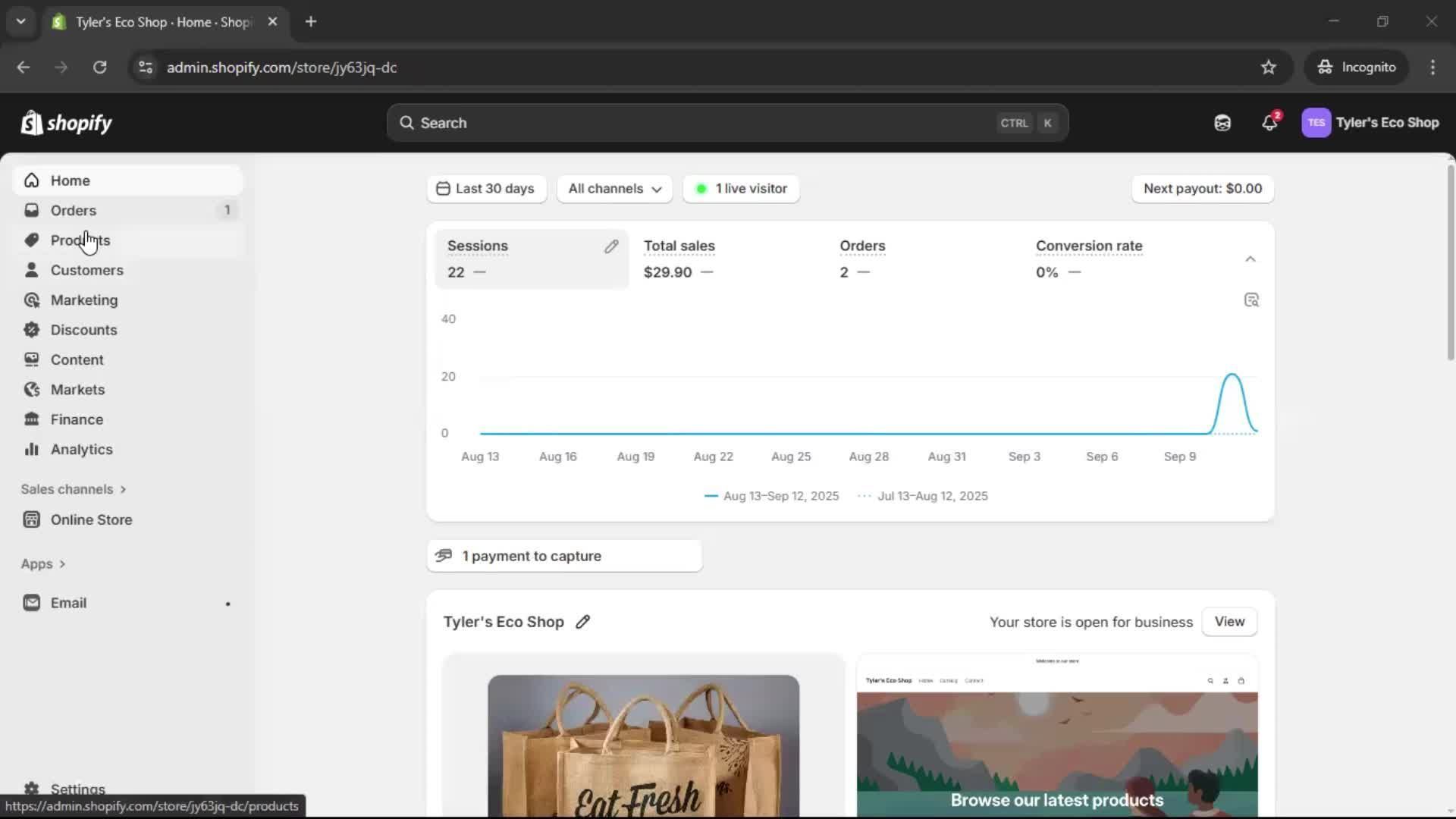Open All channels dropdown
1456x819 pixels.
614,189
